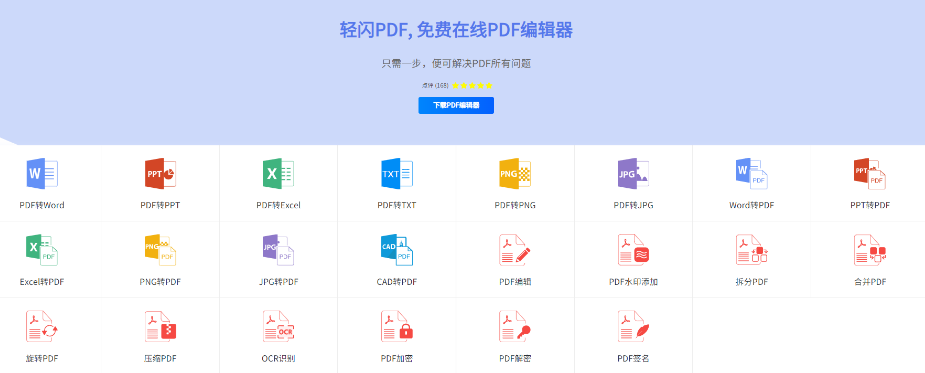The image size is (925, 373).
Task: Select the PDF水印添加 watermark icon
Action: 634,250
